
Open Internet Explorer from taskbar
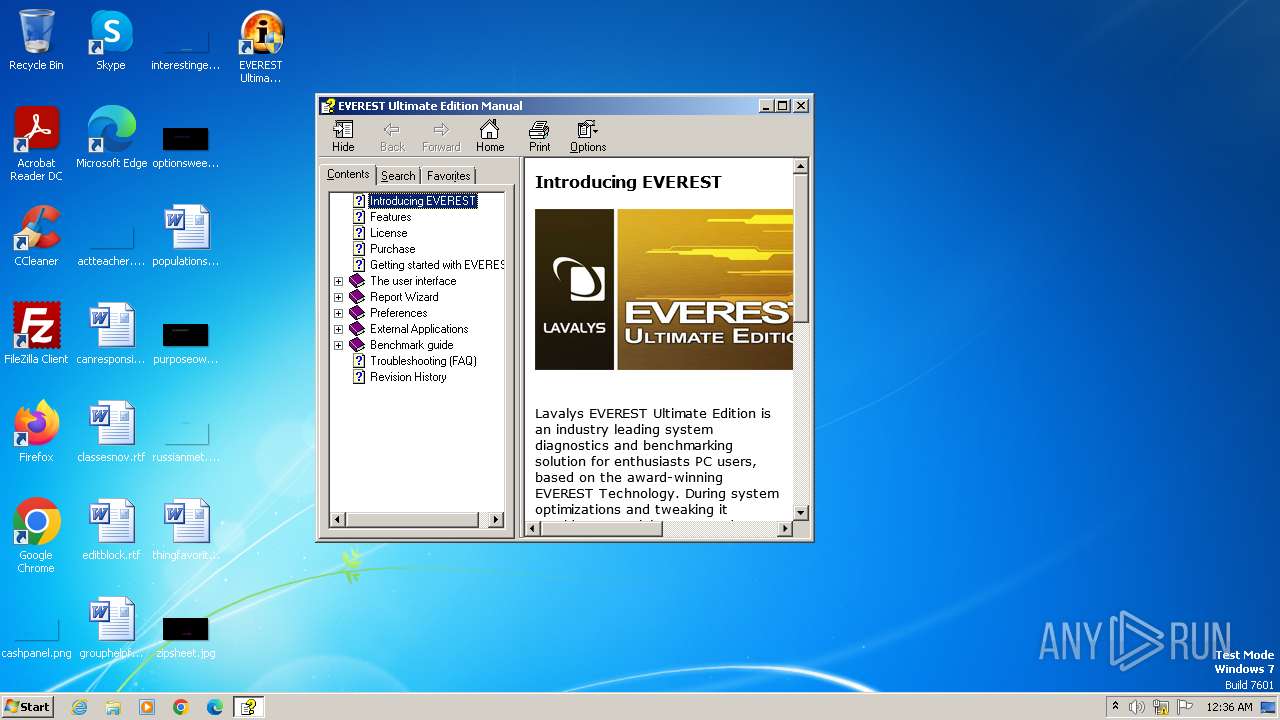coord(79,707)
